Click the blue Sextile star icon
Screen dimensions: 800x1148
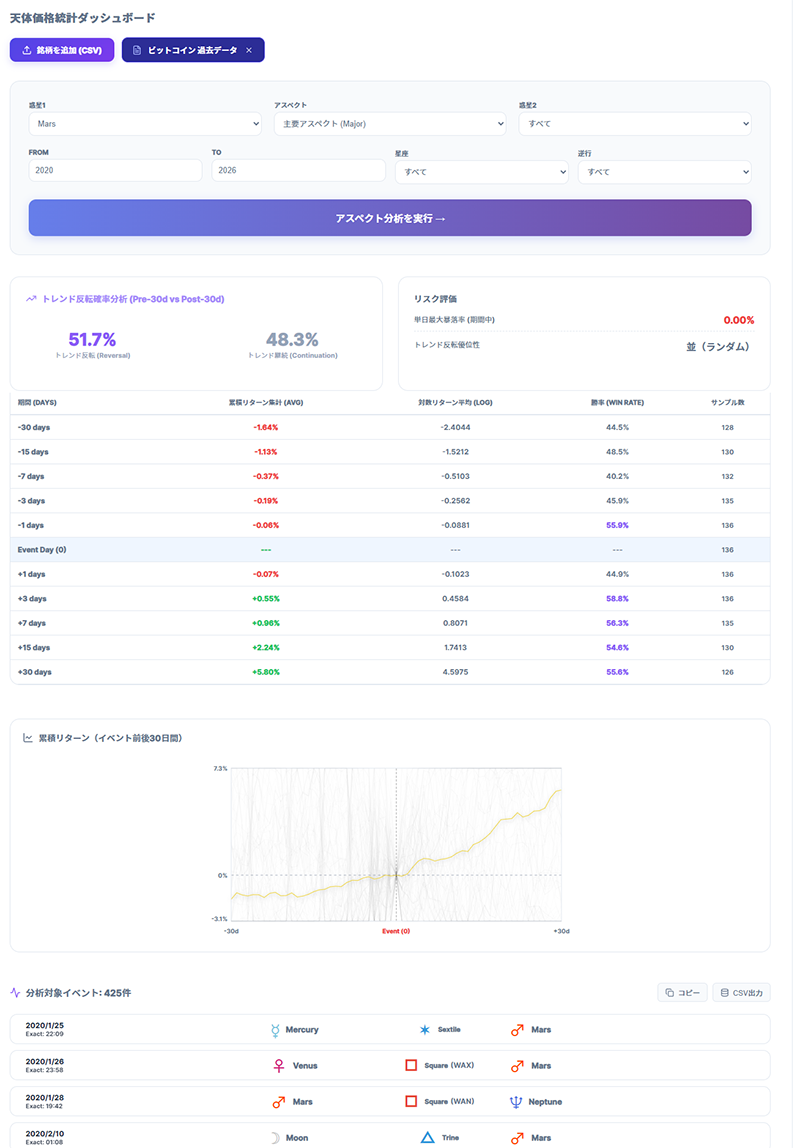tap(425, 1029)
